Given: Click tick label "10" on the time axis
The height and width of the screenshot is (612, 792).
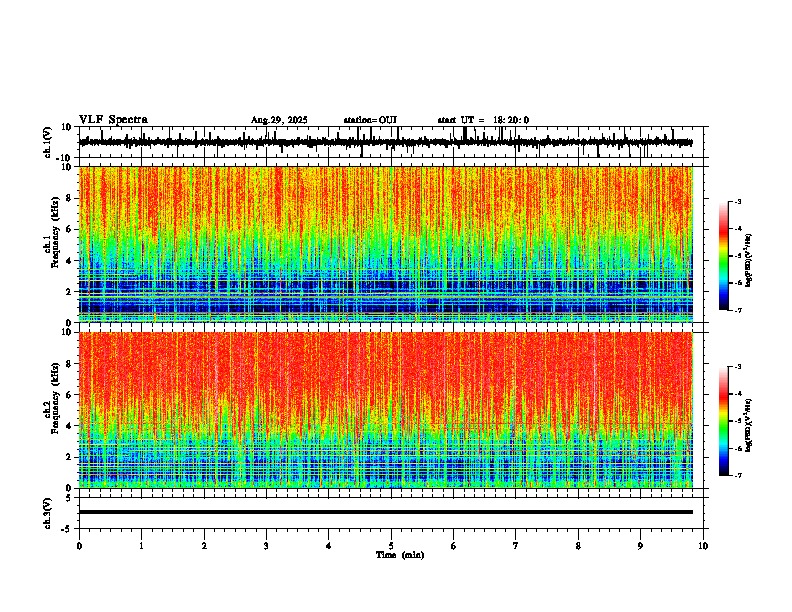Looking at the screenshot, I should tap(703, 546).
